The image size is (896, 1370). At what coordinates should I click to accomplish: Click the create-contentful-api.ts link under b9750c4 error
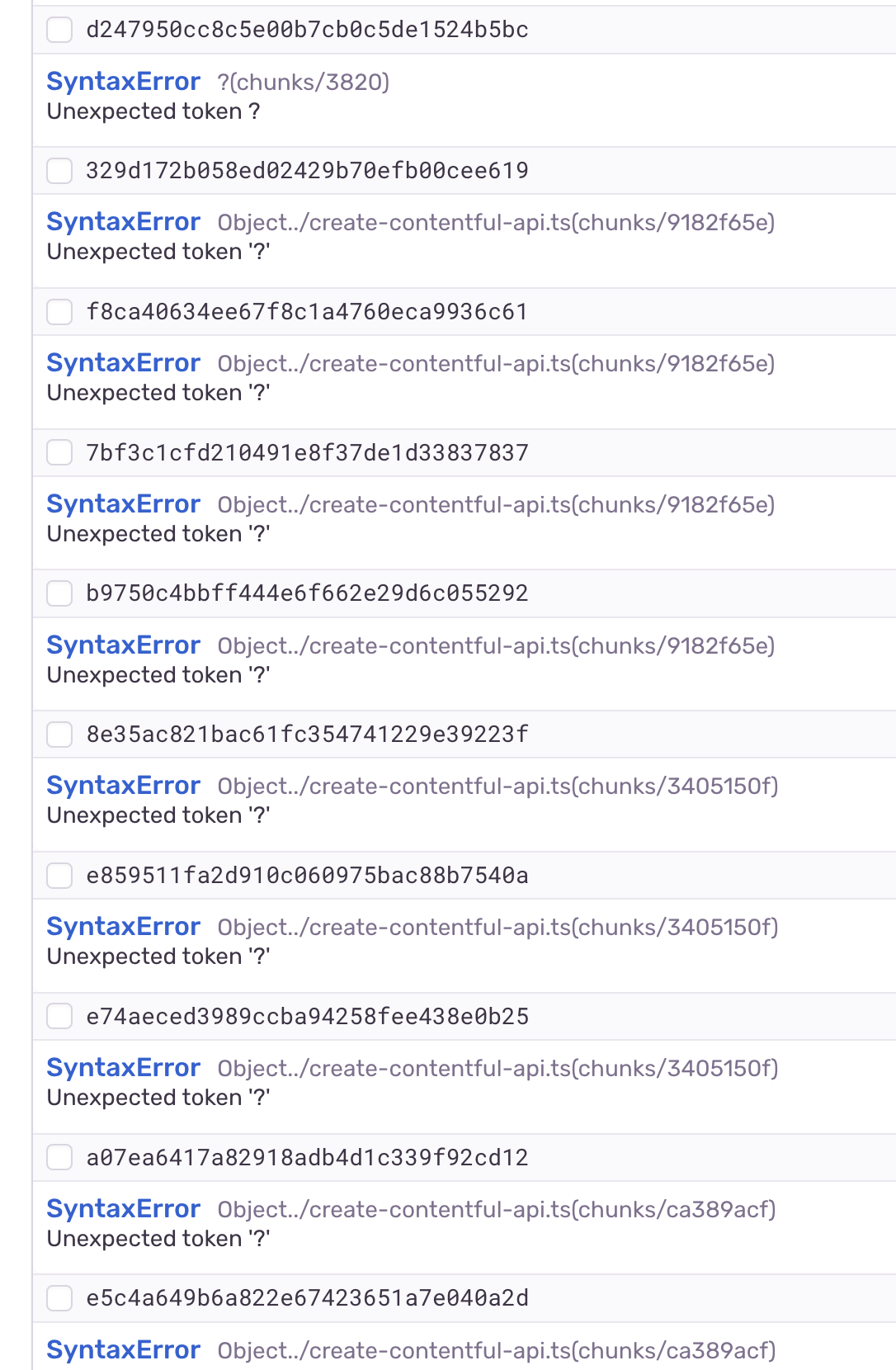495,645
